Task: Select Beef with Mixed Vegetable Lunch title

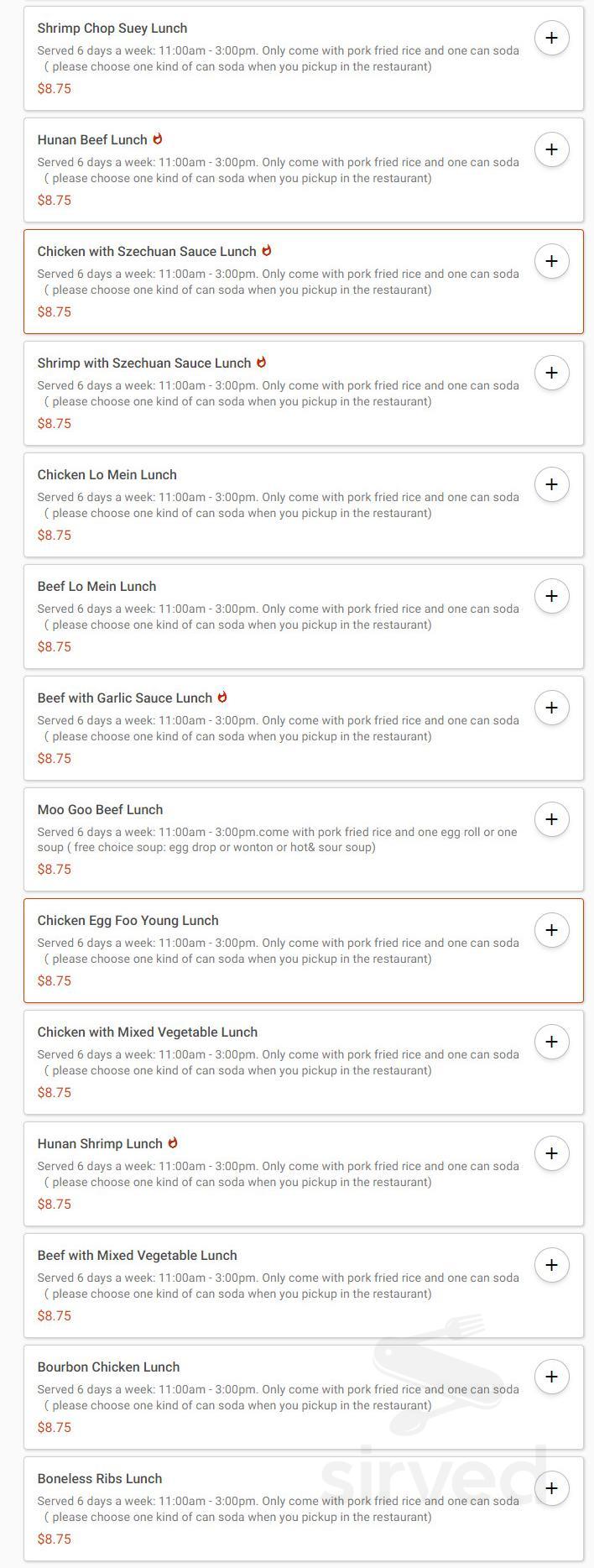Action: (x=136, y=1255)
